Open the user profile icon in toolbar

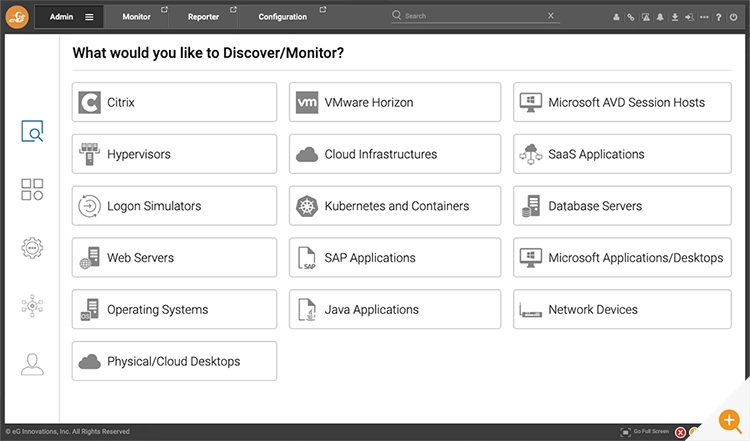tap(616, 17)
